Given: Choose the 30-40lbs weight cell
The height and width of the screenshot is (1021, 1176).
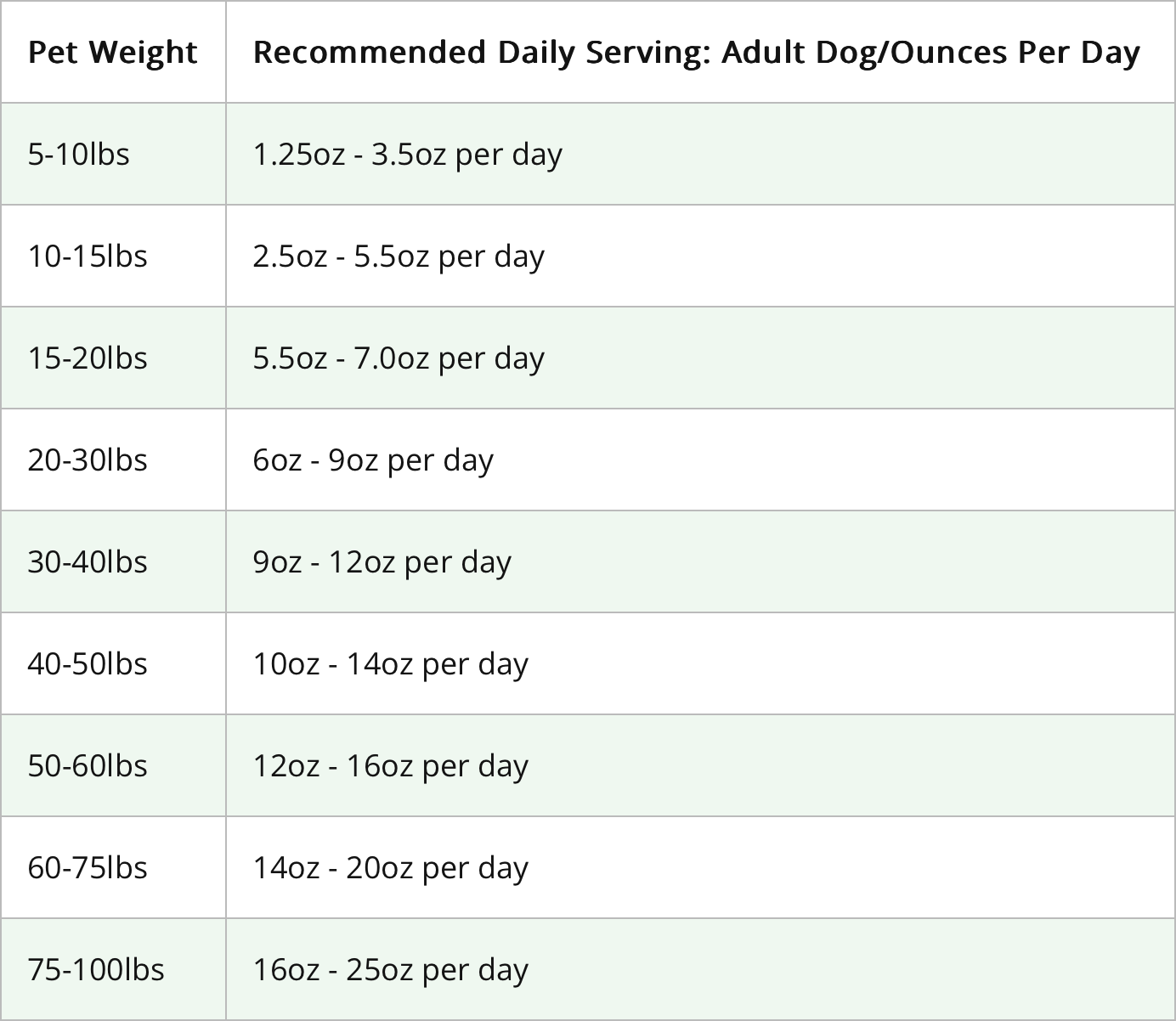Looking at the screenshot, I should [x=88, y=562].
